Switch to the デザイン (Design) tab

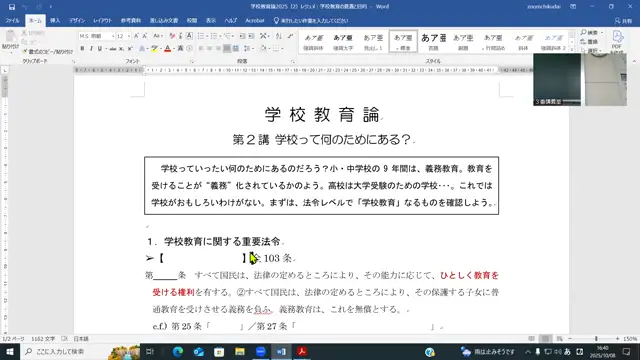coord(77,21)
